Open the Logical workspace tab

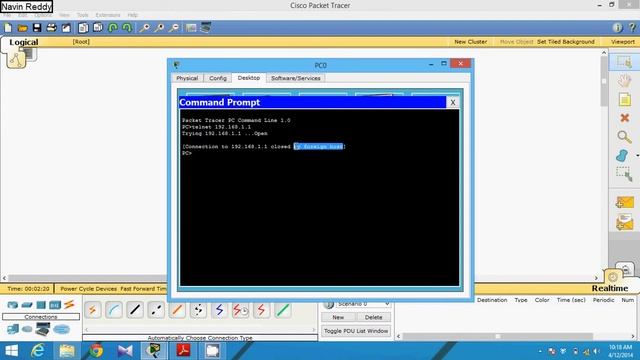click(24, 42)
